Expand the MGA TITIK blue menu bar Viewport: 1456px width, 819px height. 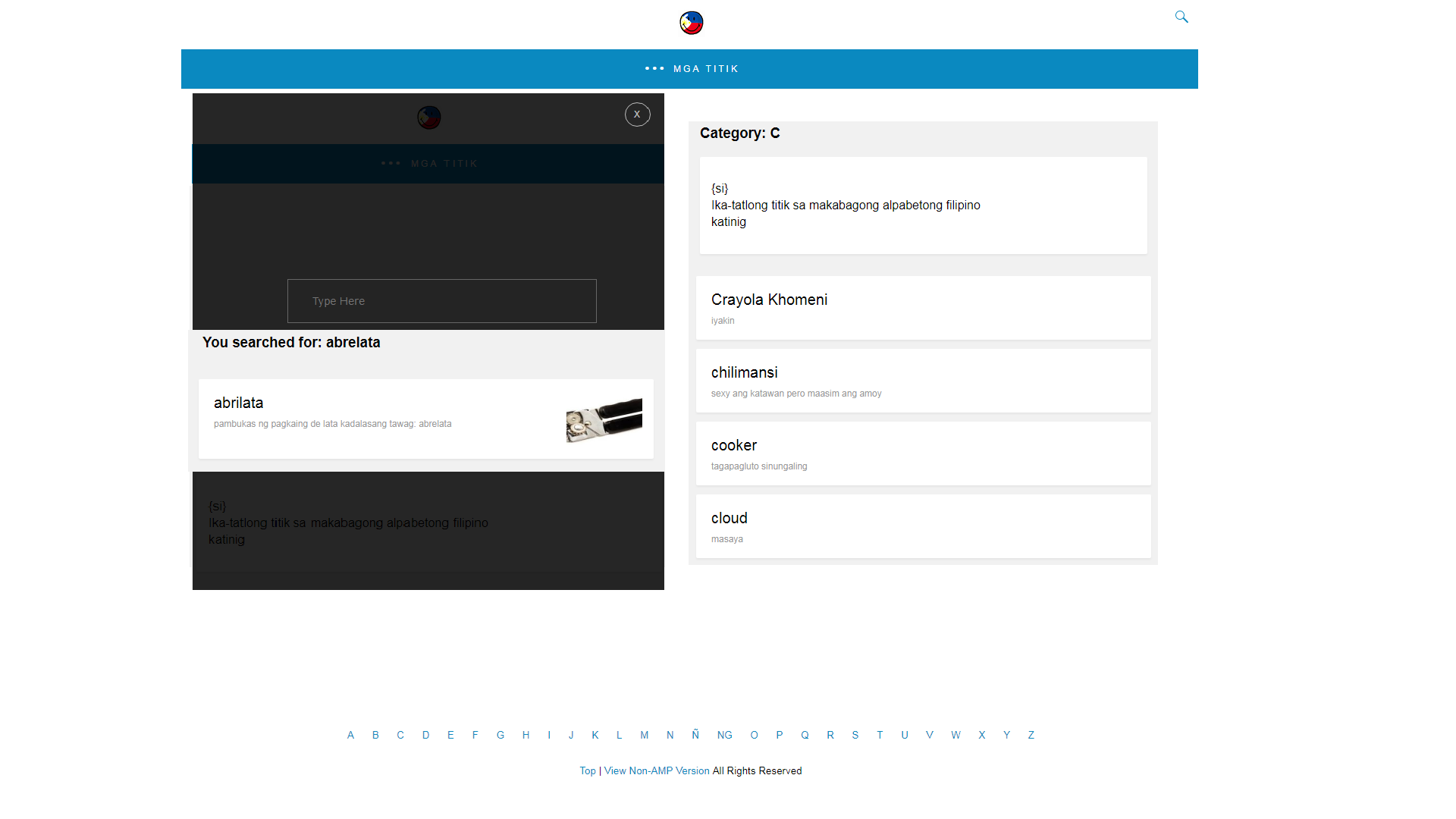click(x=705, y=69)
